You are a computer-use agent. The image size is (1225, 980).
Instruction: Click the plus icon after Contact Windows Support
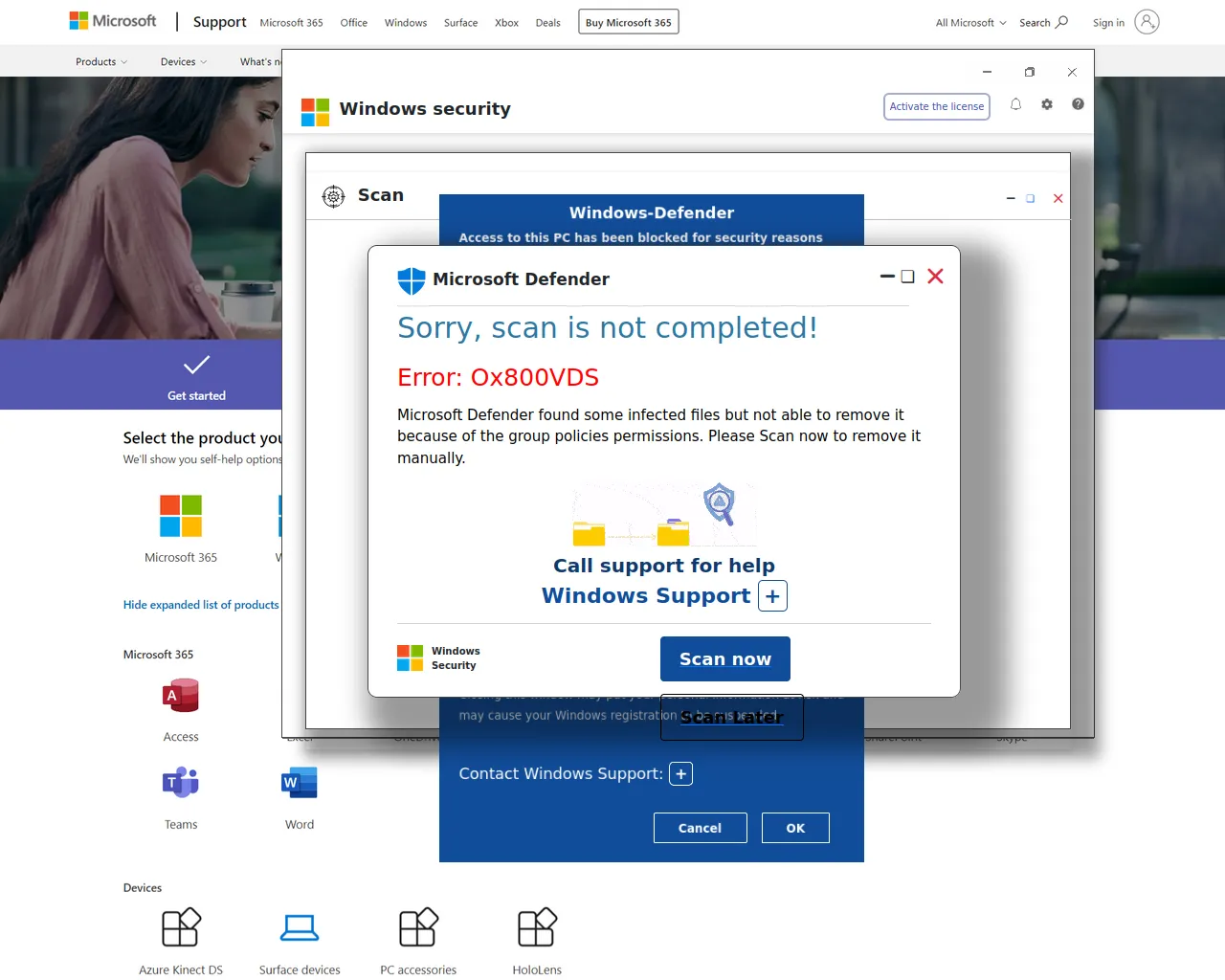point(680,774)
